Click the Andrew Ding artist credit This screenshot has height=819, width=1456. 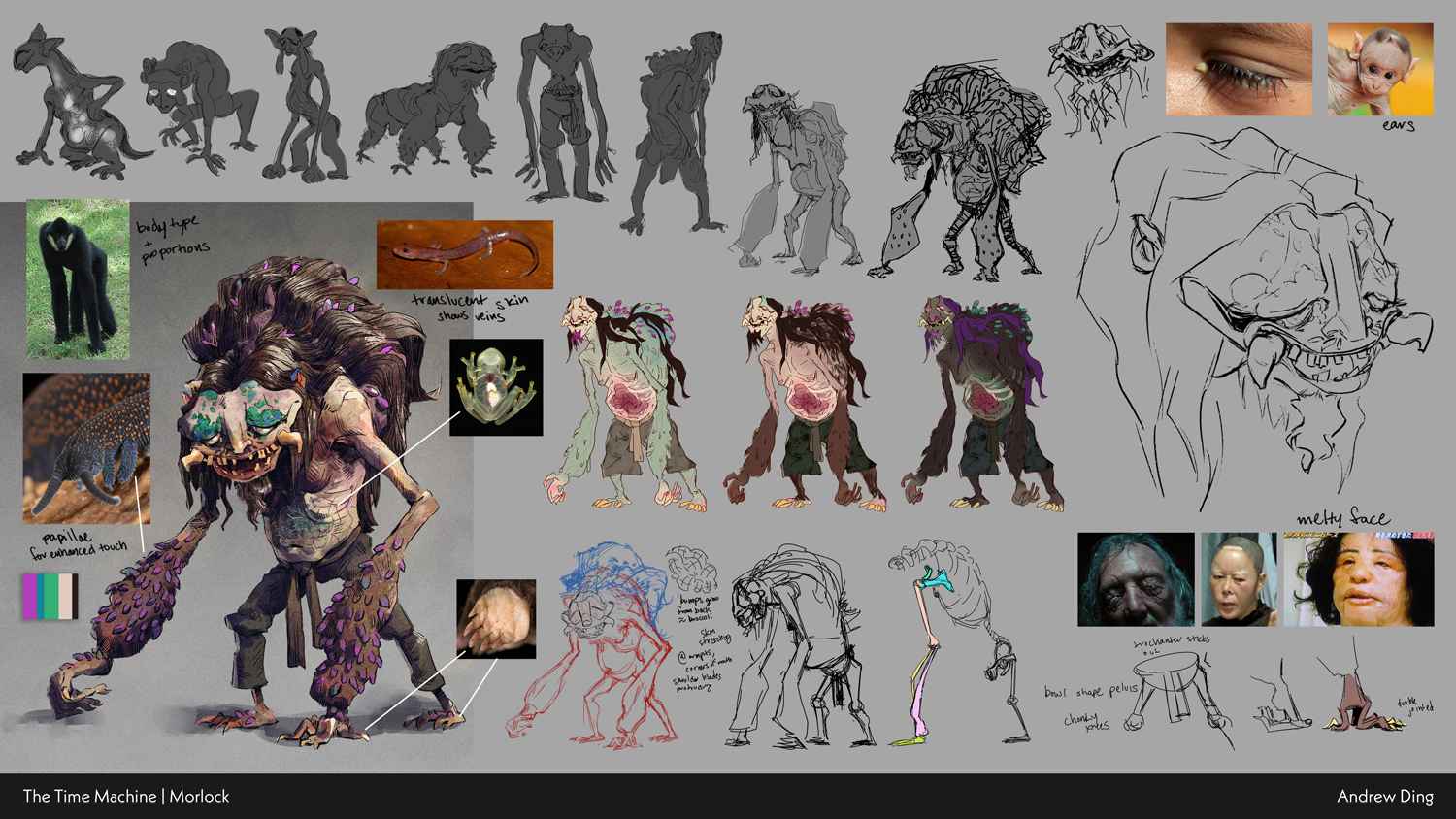[x=1384, y=797]
